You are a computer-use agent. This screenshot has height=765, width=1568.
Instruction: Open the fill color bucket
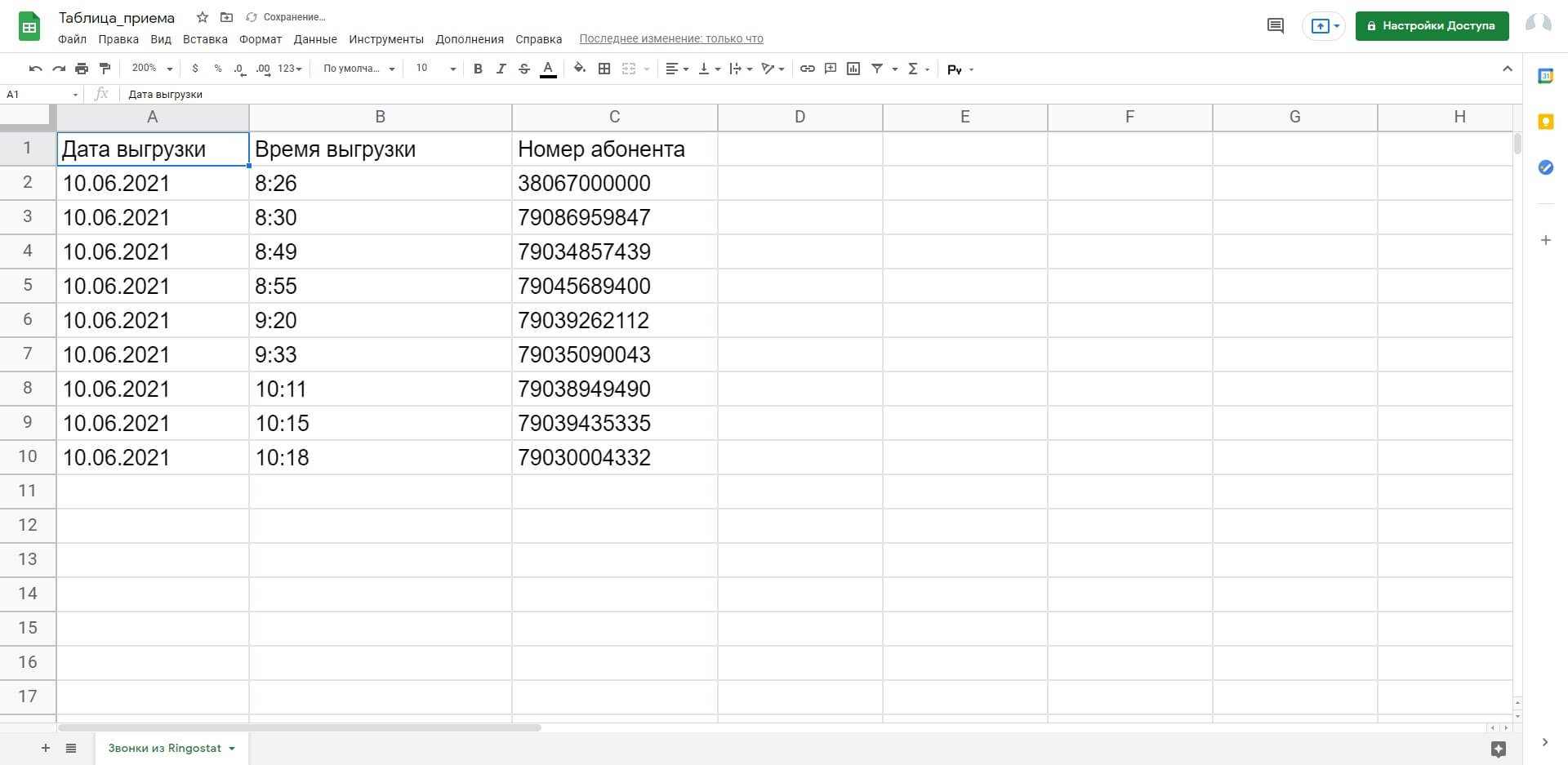580,69
